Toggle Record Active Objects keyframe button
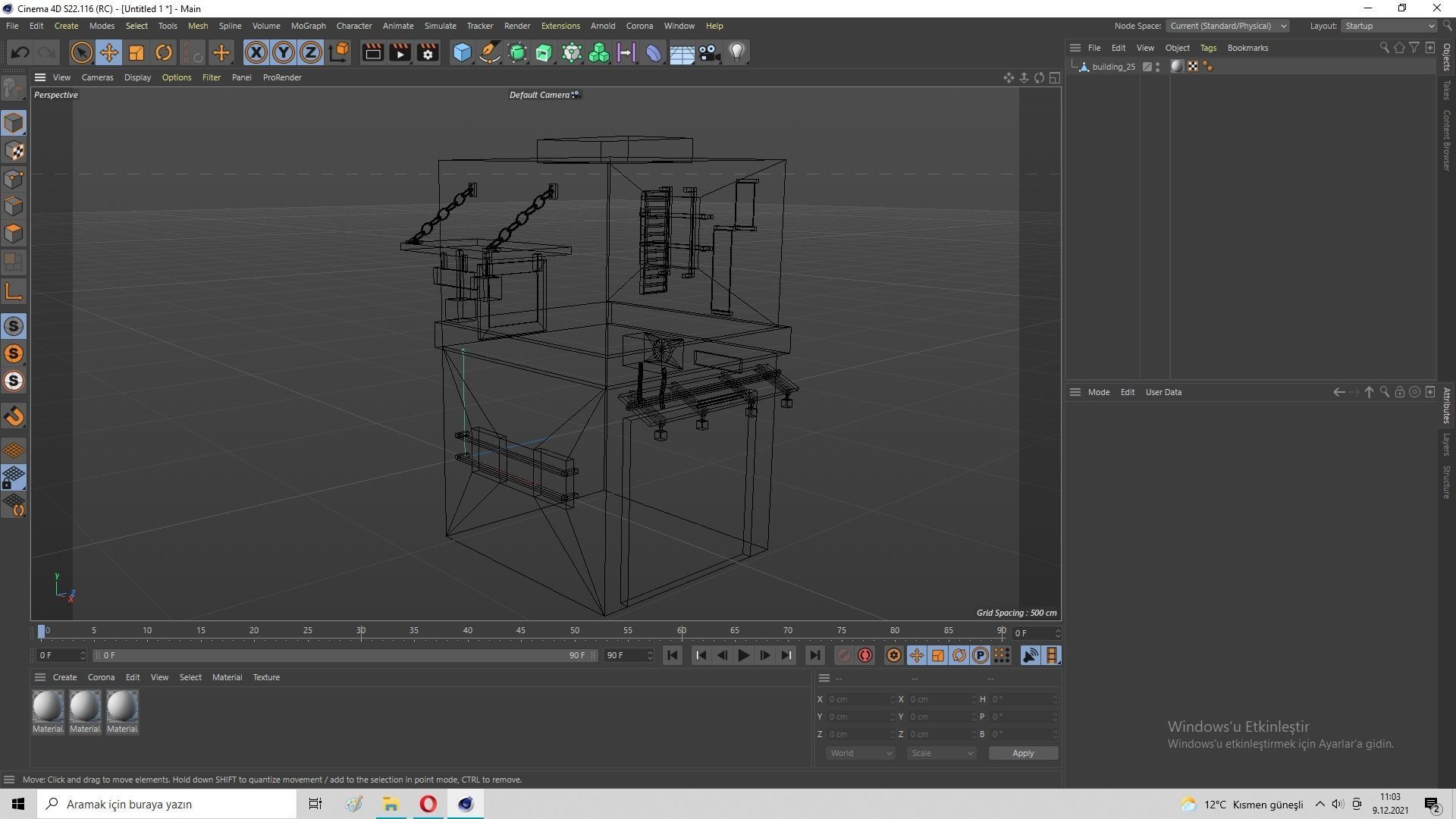 click(x=843, y=655)
